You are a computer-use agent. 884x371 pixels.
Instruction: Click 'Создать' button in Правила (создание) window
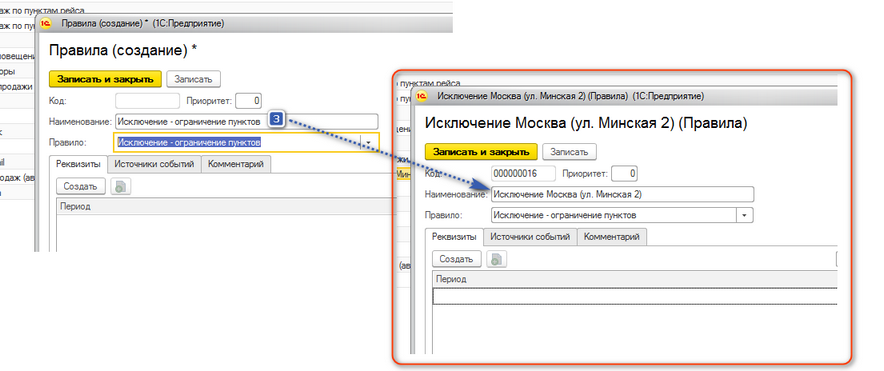pyautogui.click(x=81, y=186)
